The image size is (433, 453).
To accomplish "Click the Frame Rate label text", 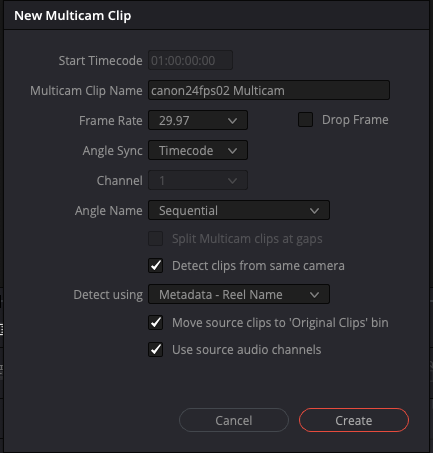I will (x=110, y=121).
